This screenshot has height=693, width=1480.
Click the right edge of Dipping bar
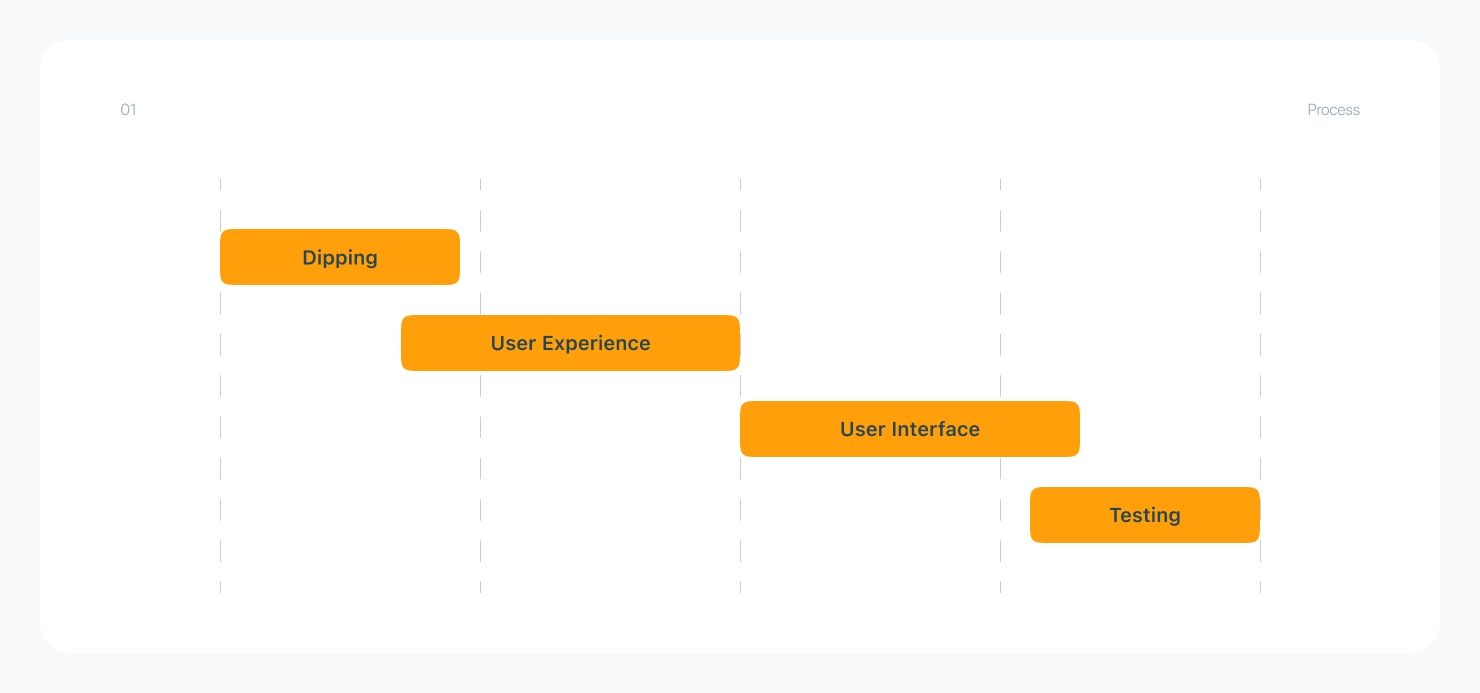(457, 257)
